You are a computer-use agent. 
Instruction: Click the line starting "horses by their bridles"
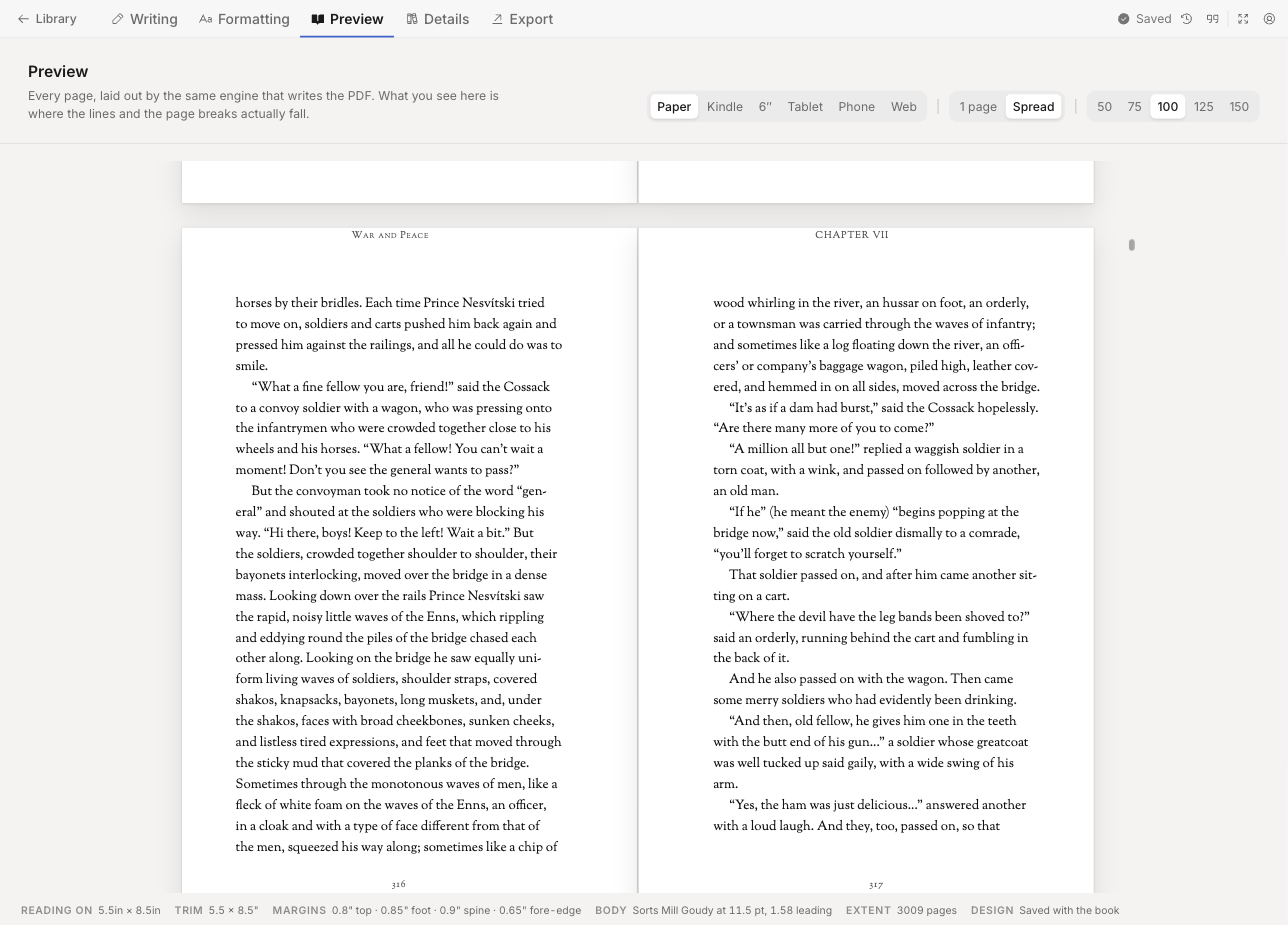pos(390,304)
